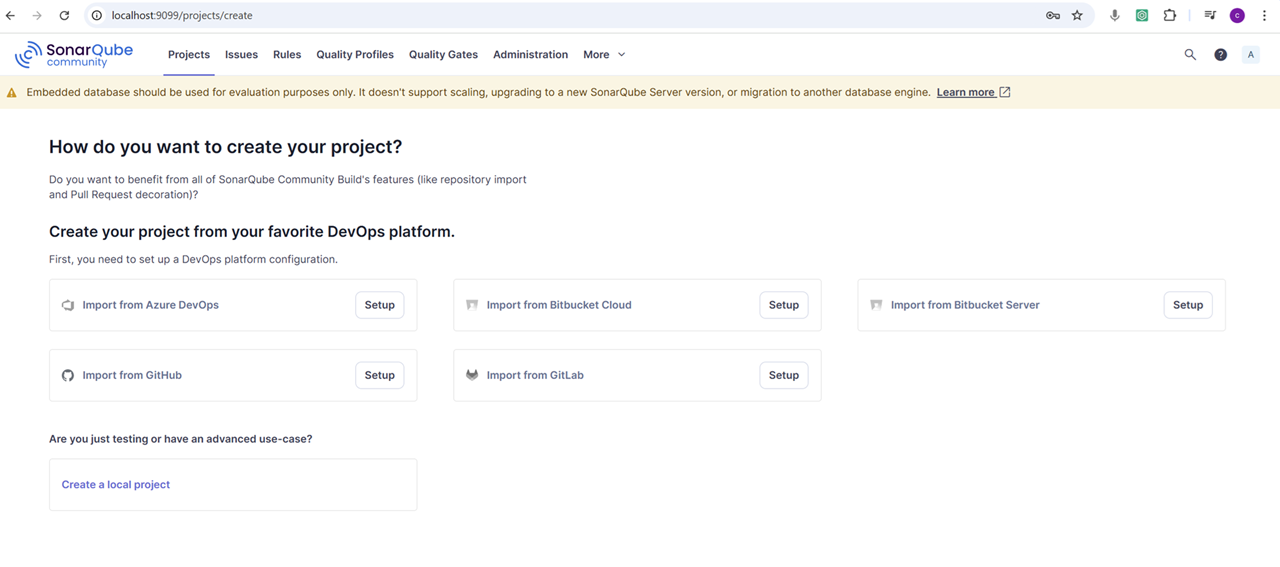Switch to Quality Profiles
This screenshot has width=1280, height=567.
point(355,55)
